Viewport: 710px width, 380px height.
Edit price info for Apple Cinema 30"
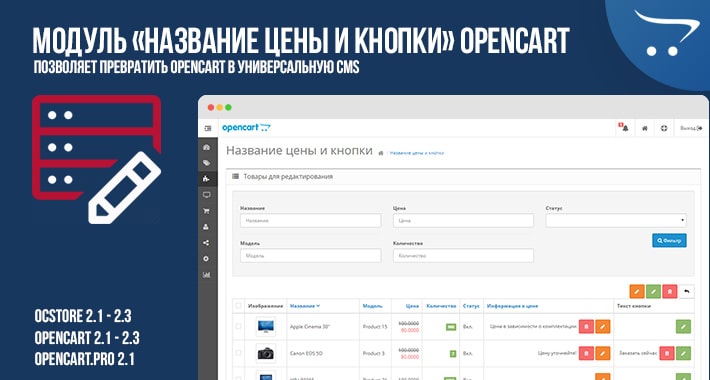coord(603,326)
